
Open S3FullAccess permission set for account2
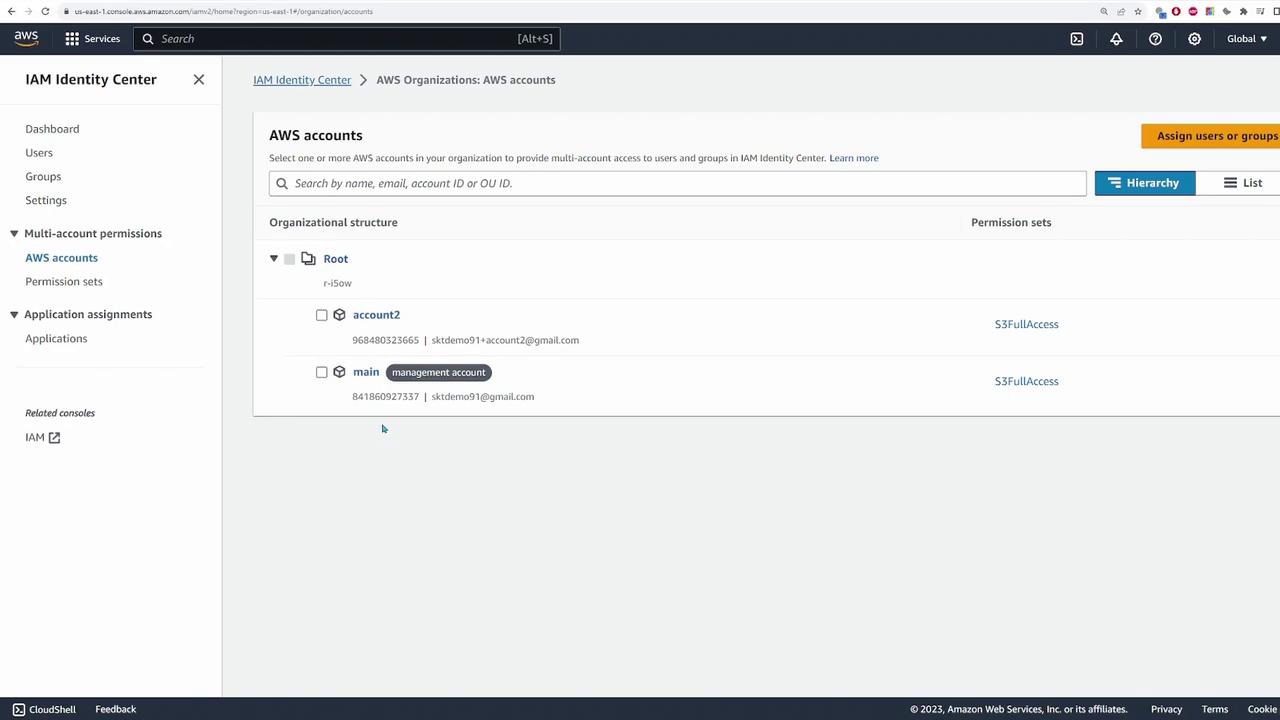pyautogui.click(x=1026, y=324)
